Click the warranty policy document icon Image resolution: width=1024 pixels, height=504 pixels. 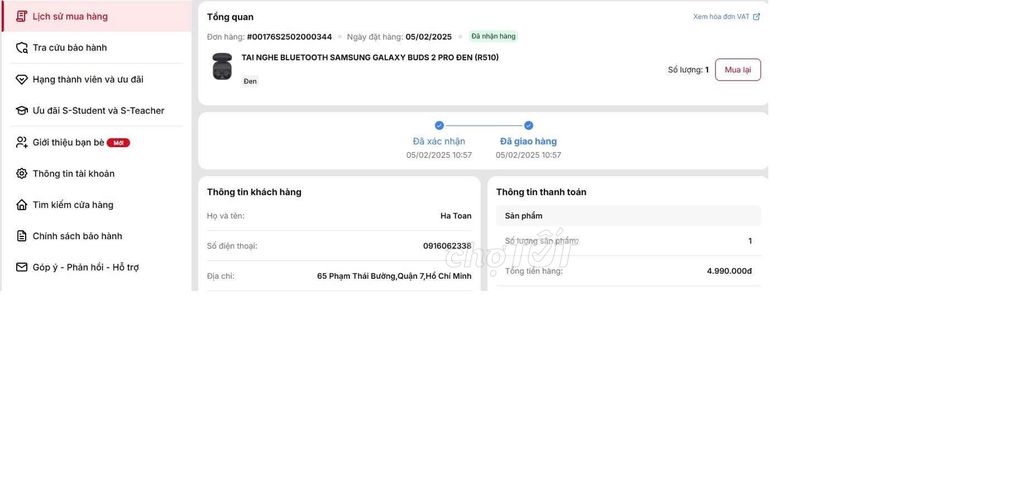[x=22, y=236]
